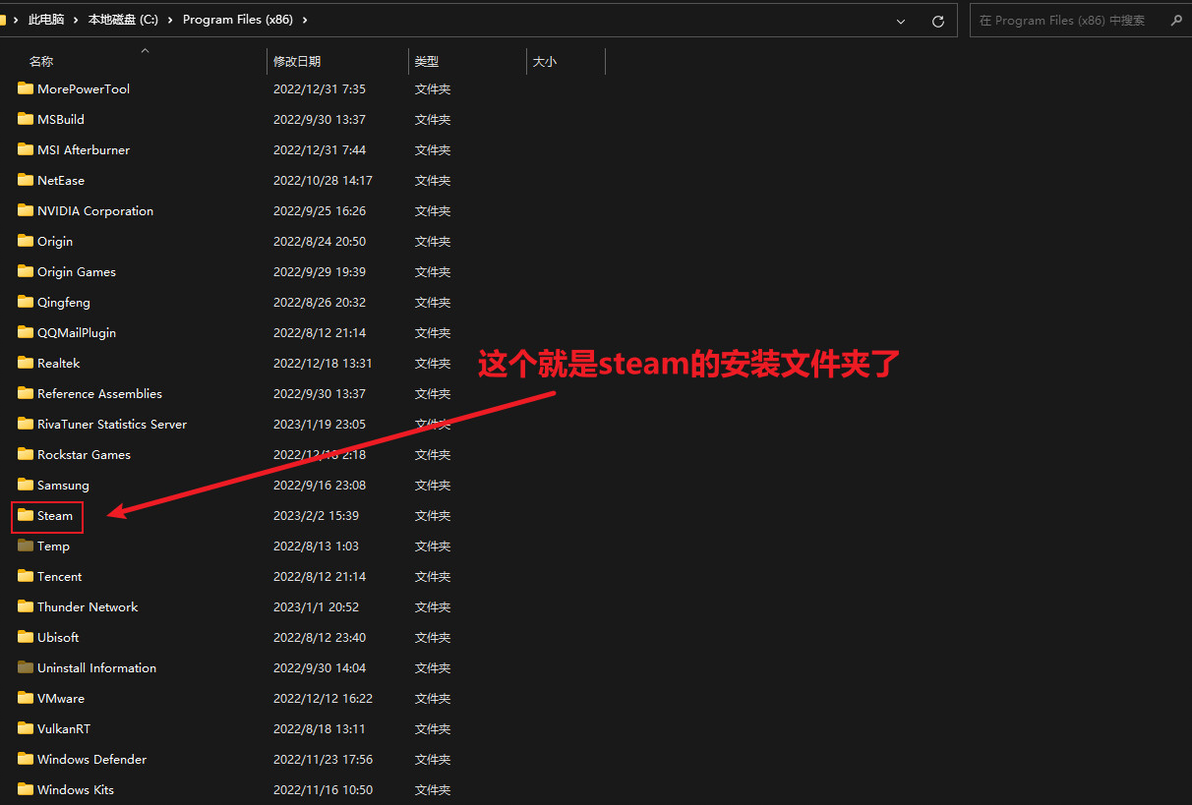Go to 本地磁盘 (C:) in breadcrumb

123,20
